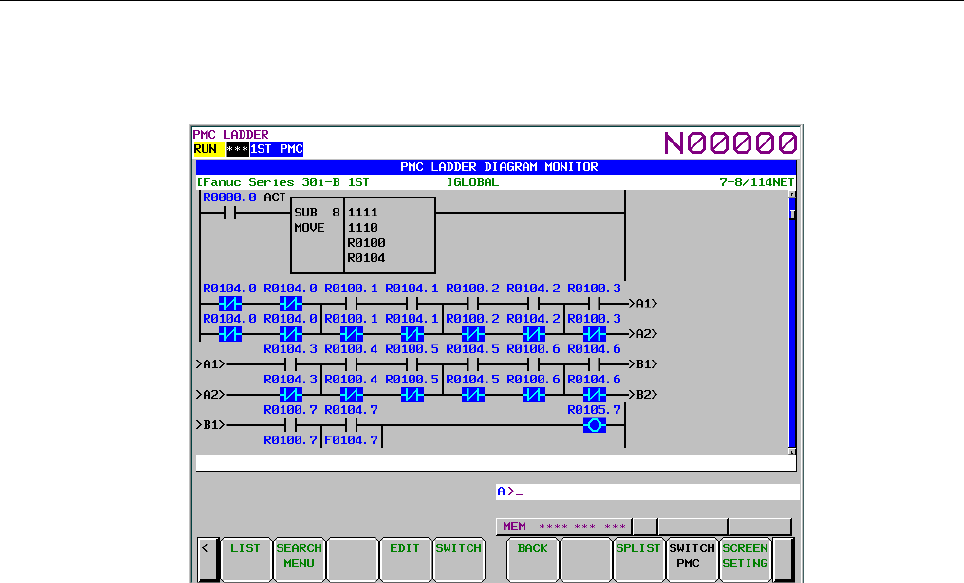Select R0104.2 contact on rung ending >A1>

[x=533, y=303]
